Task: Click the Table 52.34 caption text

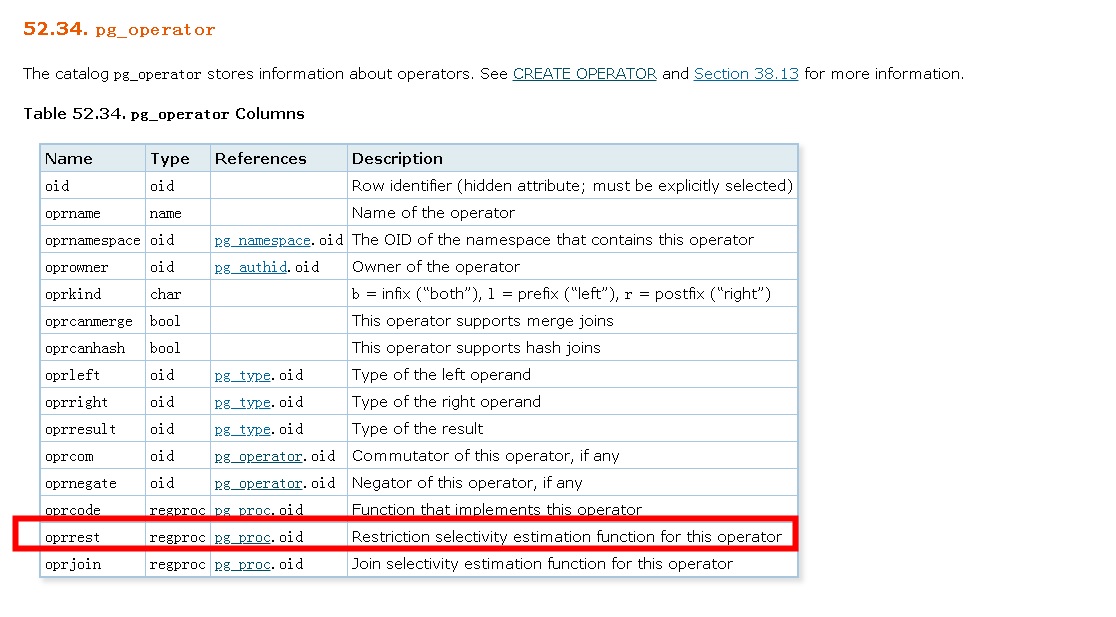Action: point(162,114)
